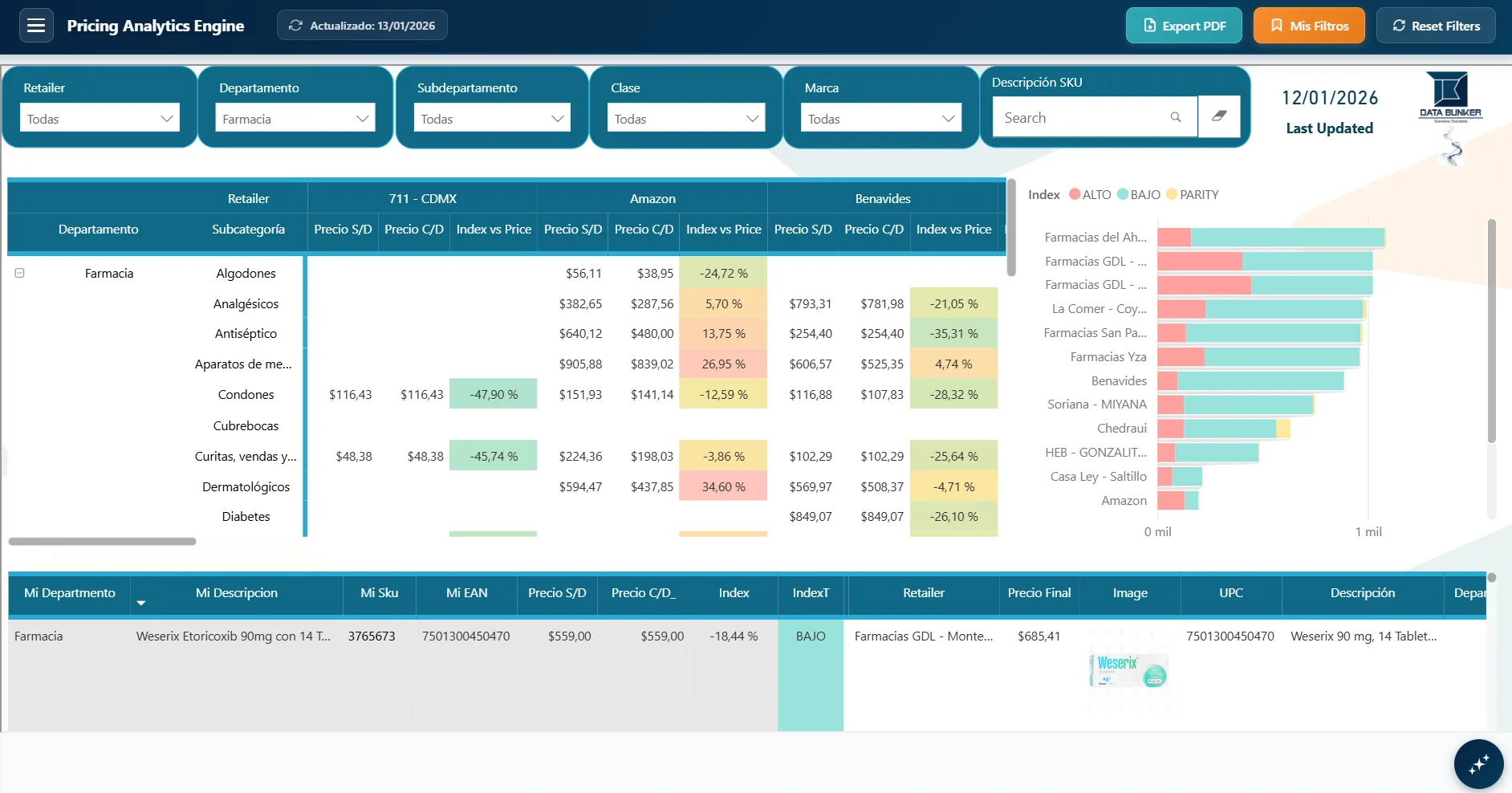Click the pricing matrix vertical scrollbar
1512x793 pixels.
coord(1011,228)
